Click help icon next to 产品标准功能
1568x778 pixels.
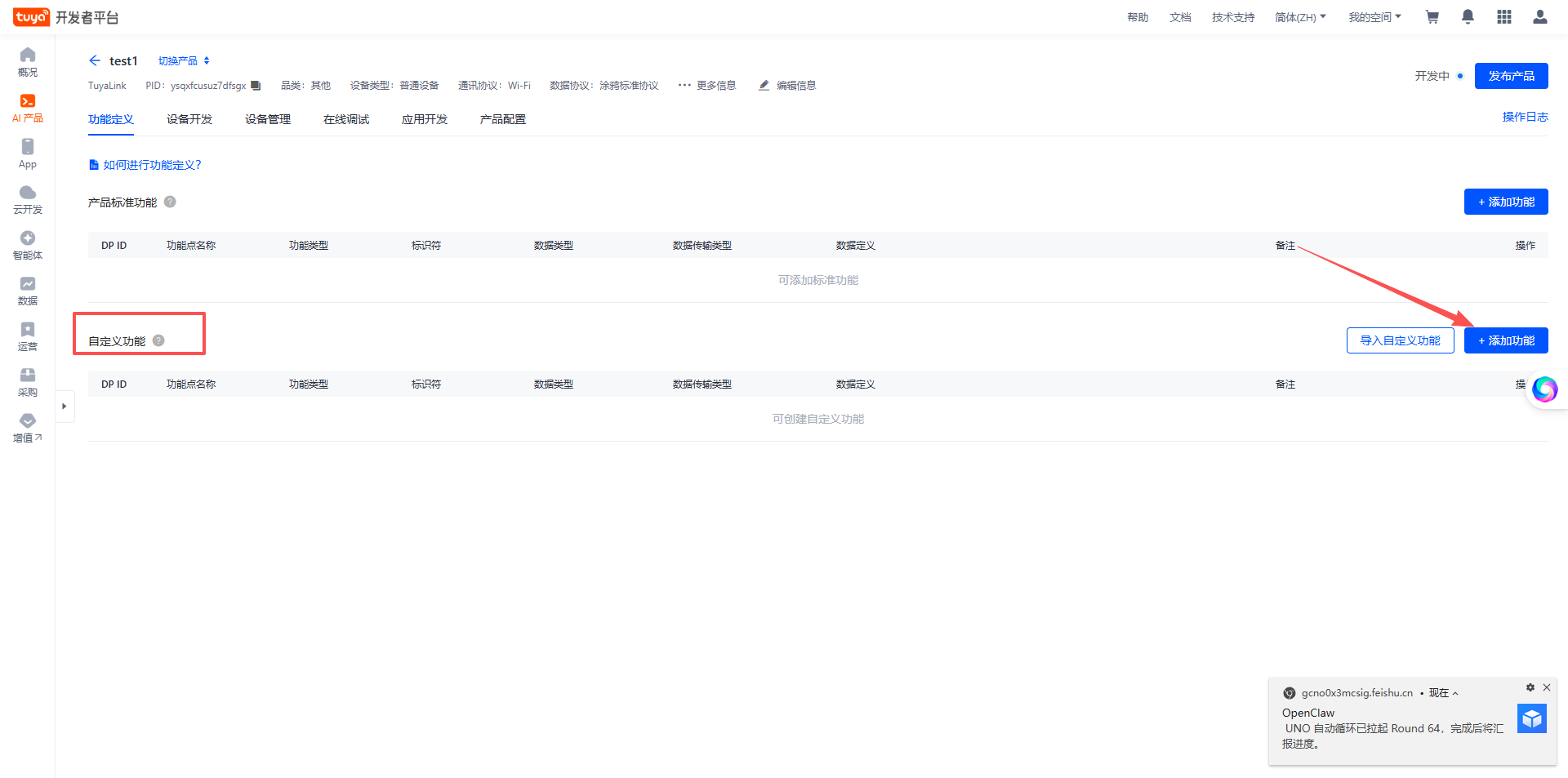point(170,202)
